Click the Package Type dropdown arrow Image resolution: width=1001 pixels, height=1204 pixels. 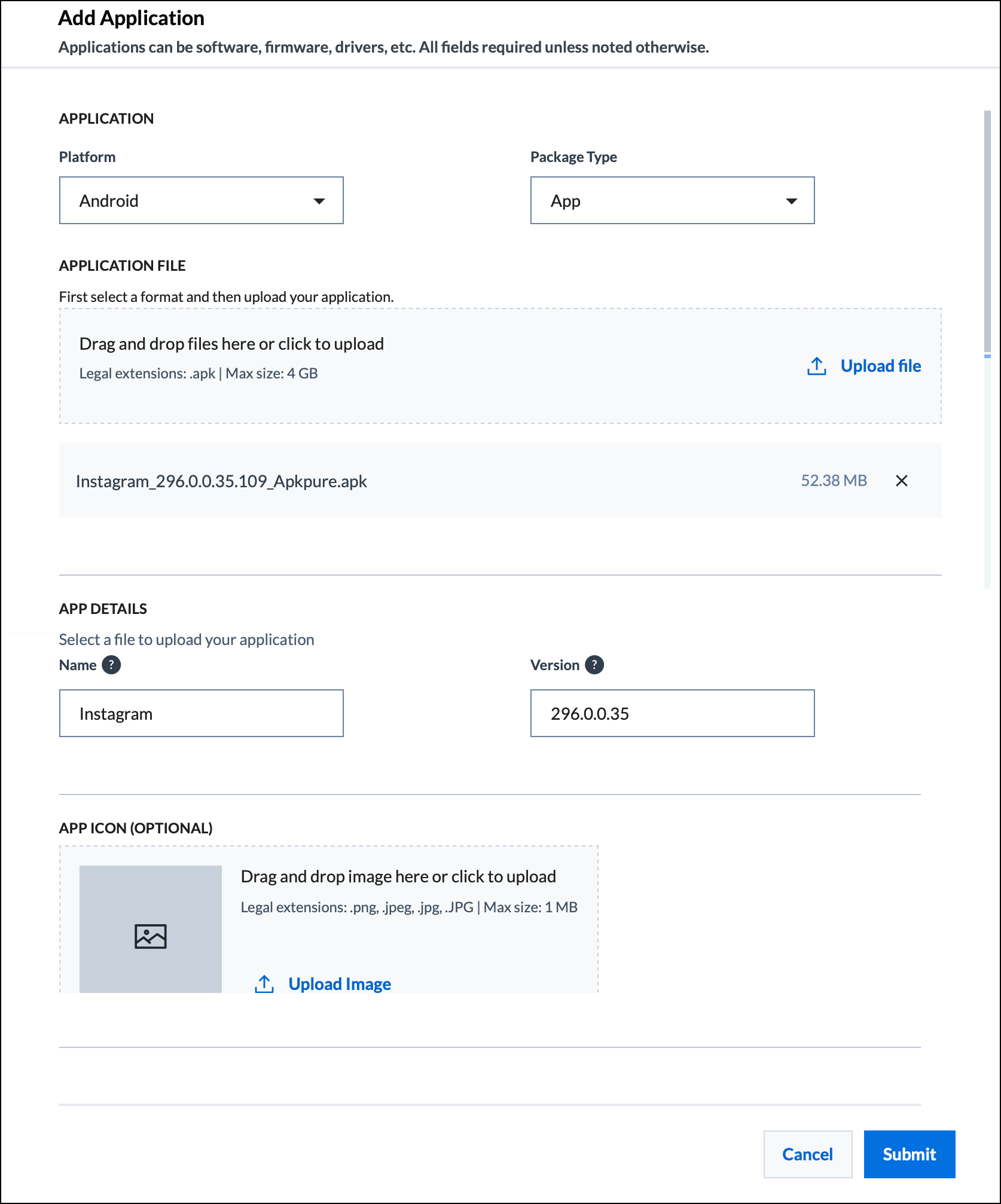click(x=792, y=201)
